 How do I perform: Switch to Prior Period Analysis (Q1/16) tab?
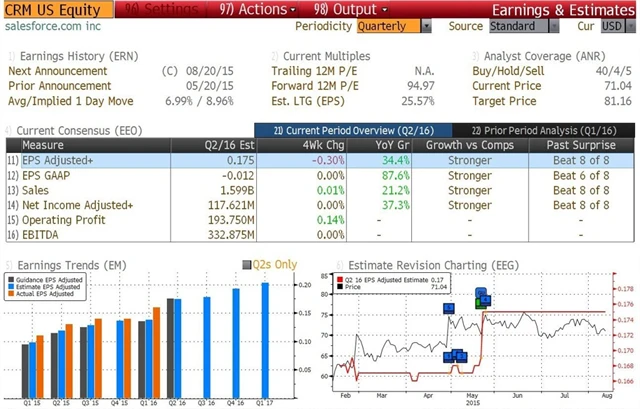tap(546, 130)
